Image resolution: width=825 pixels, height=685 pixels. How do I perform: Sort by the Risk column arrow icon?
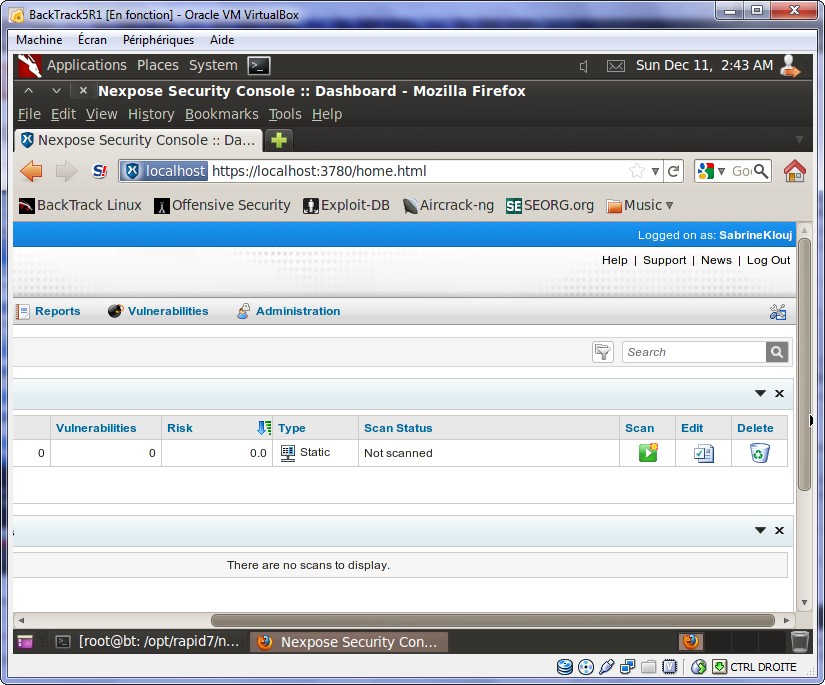pyautogui.click(x=264, y=428)
